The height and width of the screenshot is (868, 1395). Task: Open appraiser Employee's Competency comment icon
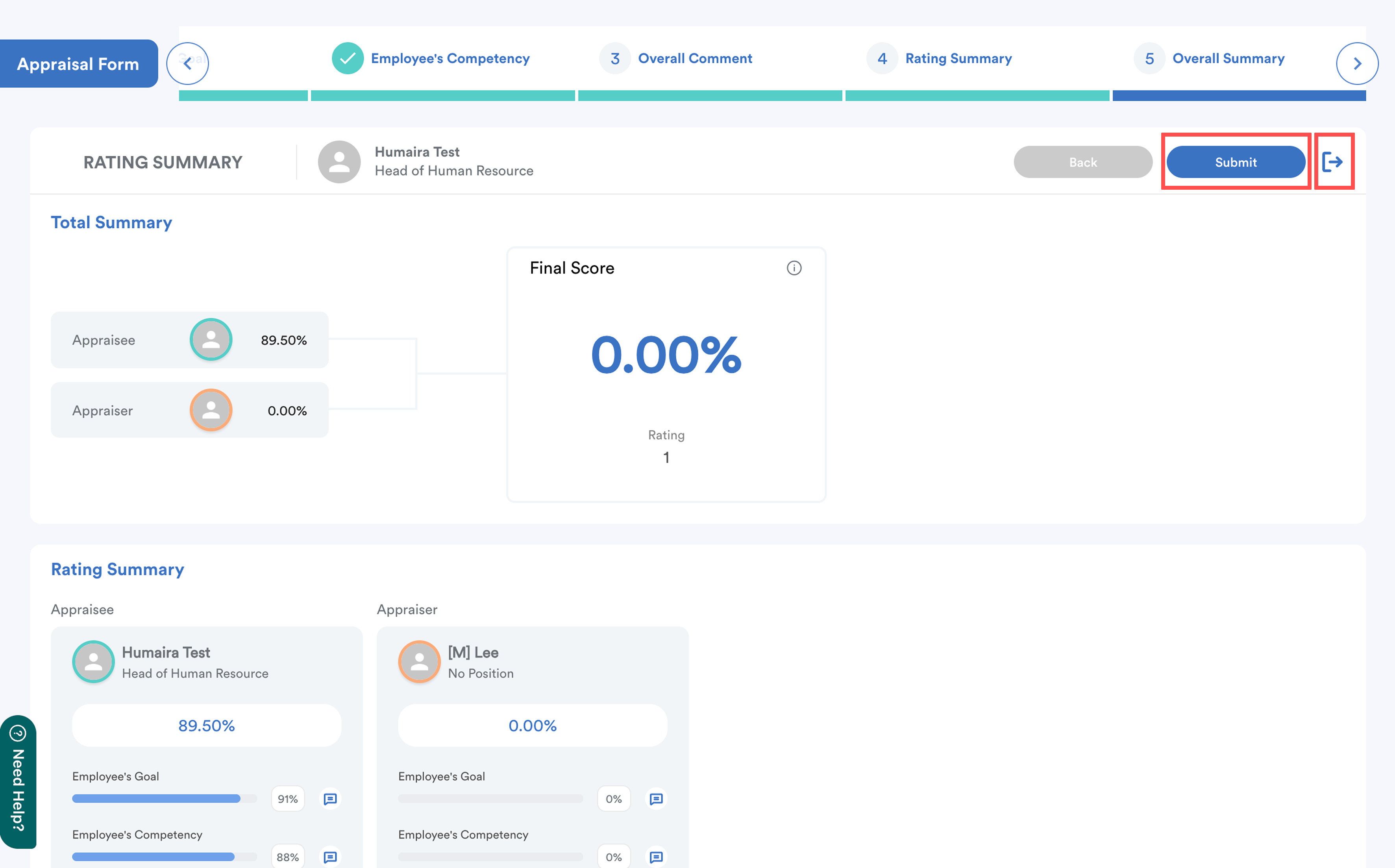(656, 857)
